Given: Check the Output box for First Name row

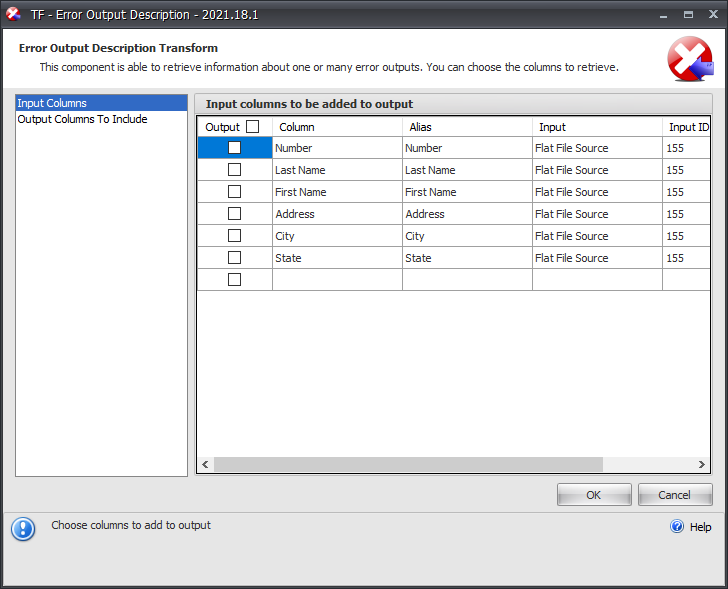Looking at the screenshot, I should coord(234,191).
